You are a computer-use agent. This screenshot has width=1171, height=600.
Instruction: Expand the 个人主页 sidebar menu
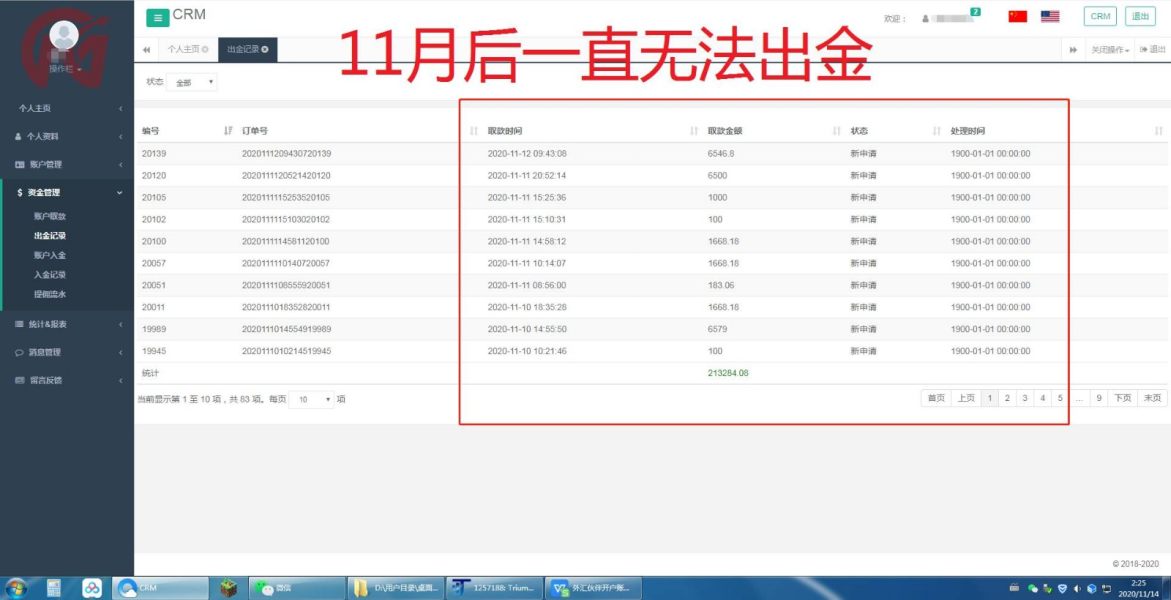(x=67, y=109)
